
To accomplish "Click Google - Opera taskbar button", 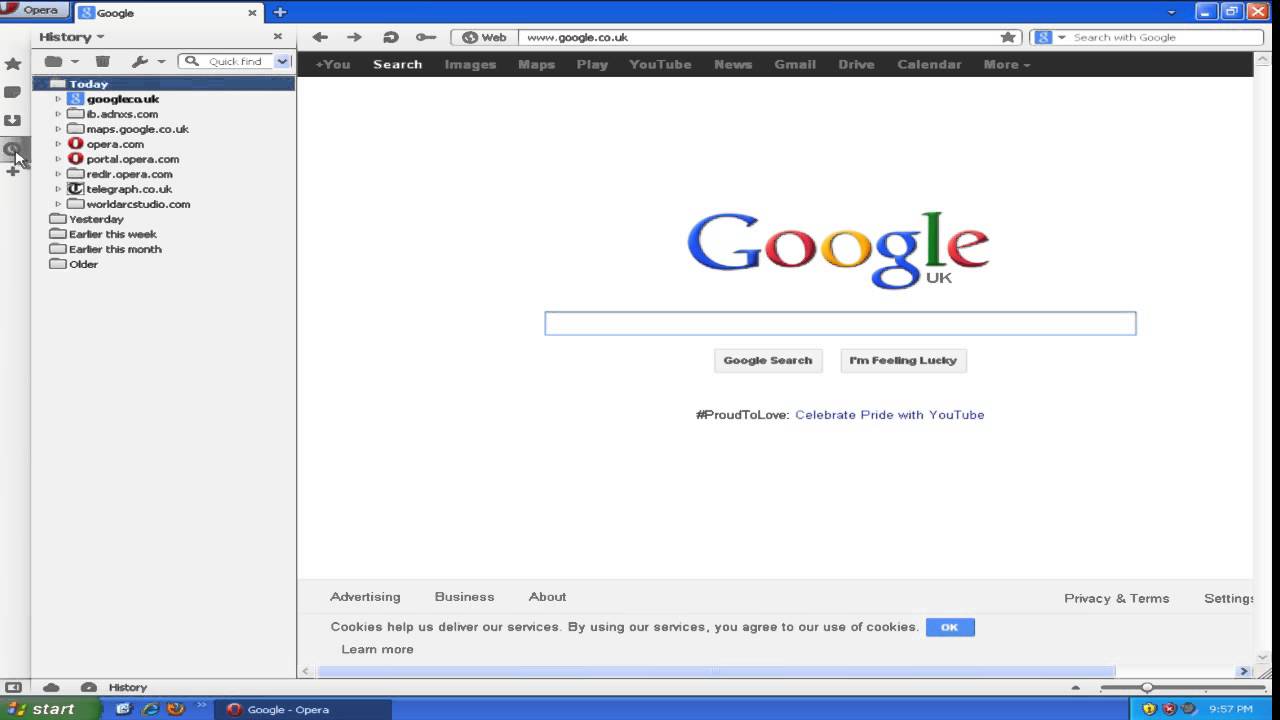I will tap(302, 709).
